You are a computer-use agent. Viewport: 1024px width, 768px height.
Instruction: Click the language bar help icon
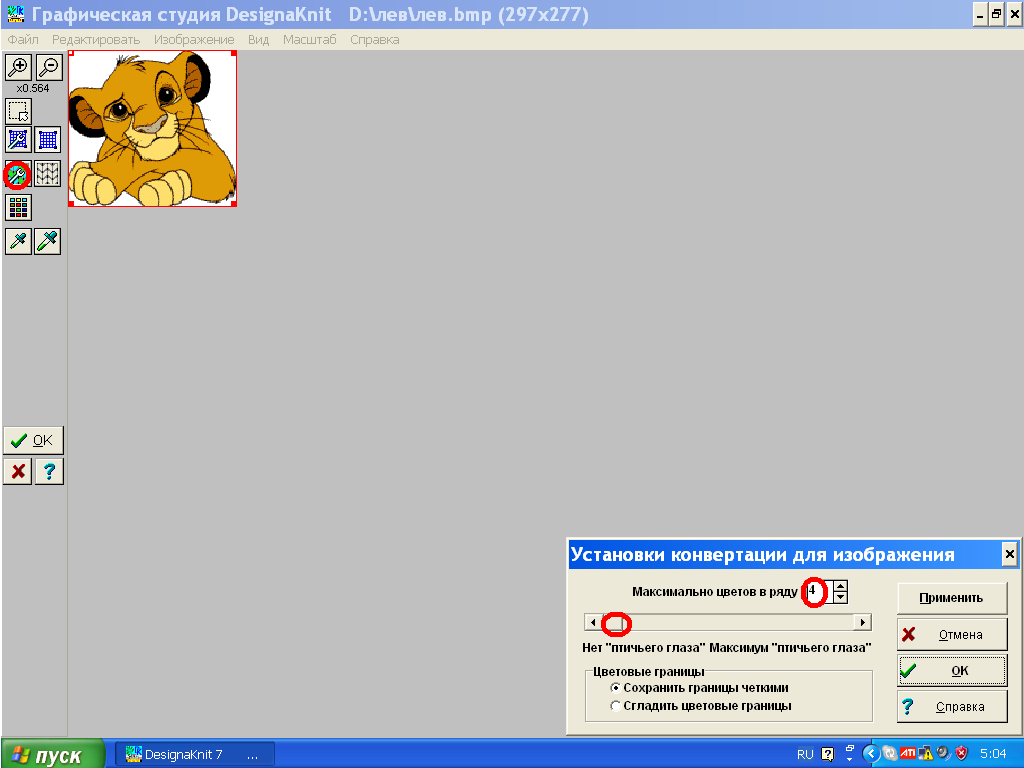tap(827, 754)
